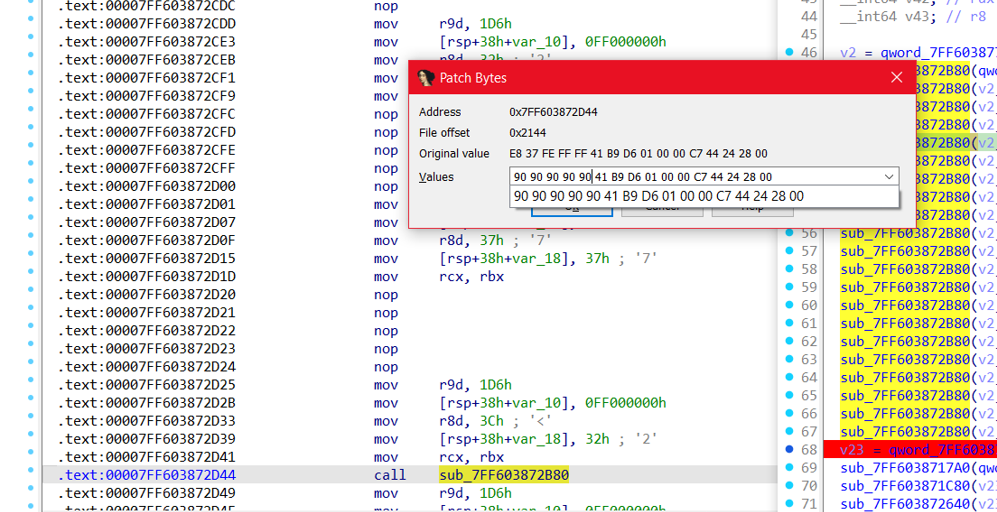Open Help from the Patch Bytes dialog
Viewport: 997px width, 512px height.
(752, 207)
